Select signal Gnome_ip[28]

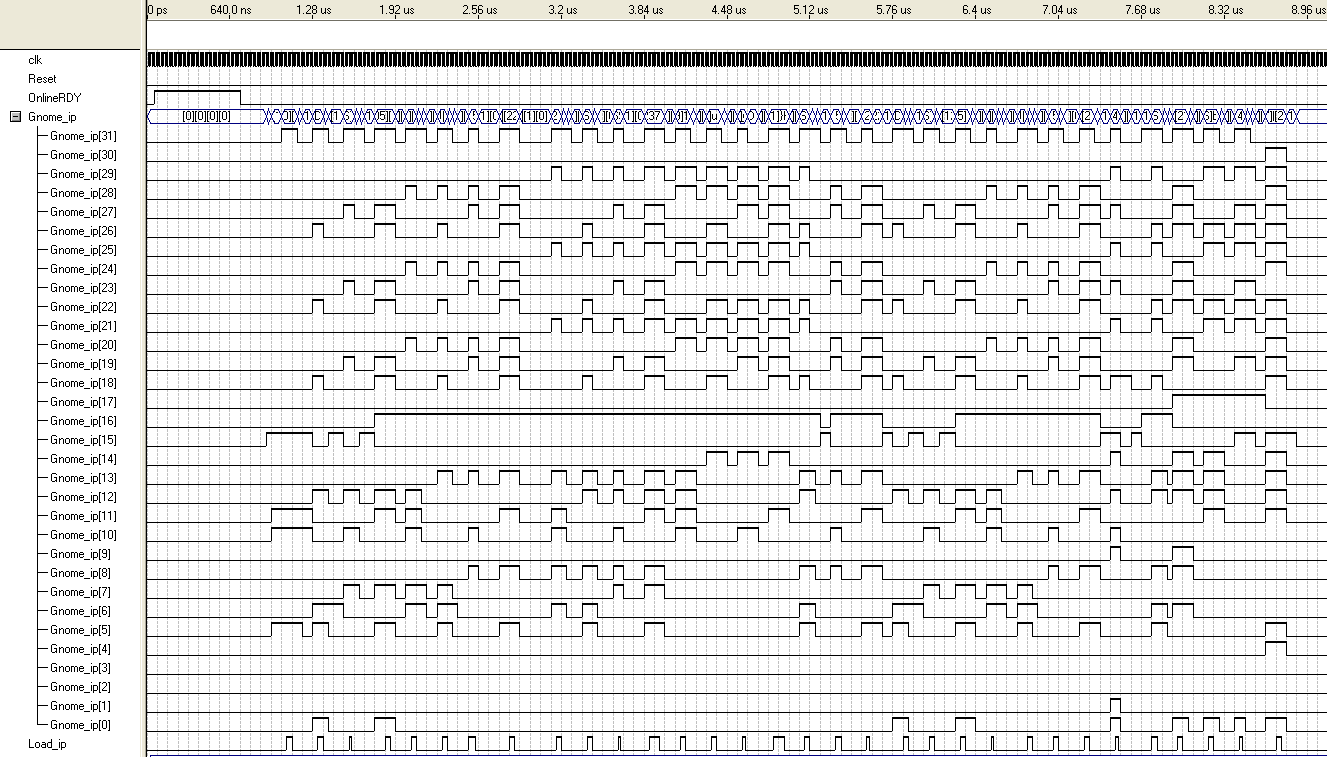(x=83, y=193)
